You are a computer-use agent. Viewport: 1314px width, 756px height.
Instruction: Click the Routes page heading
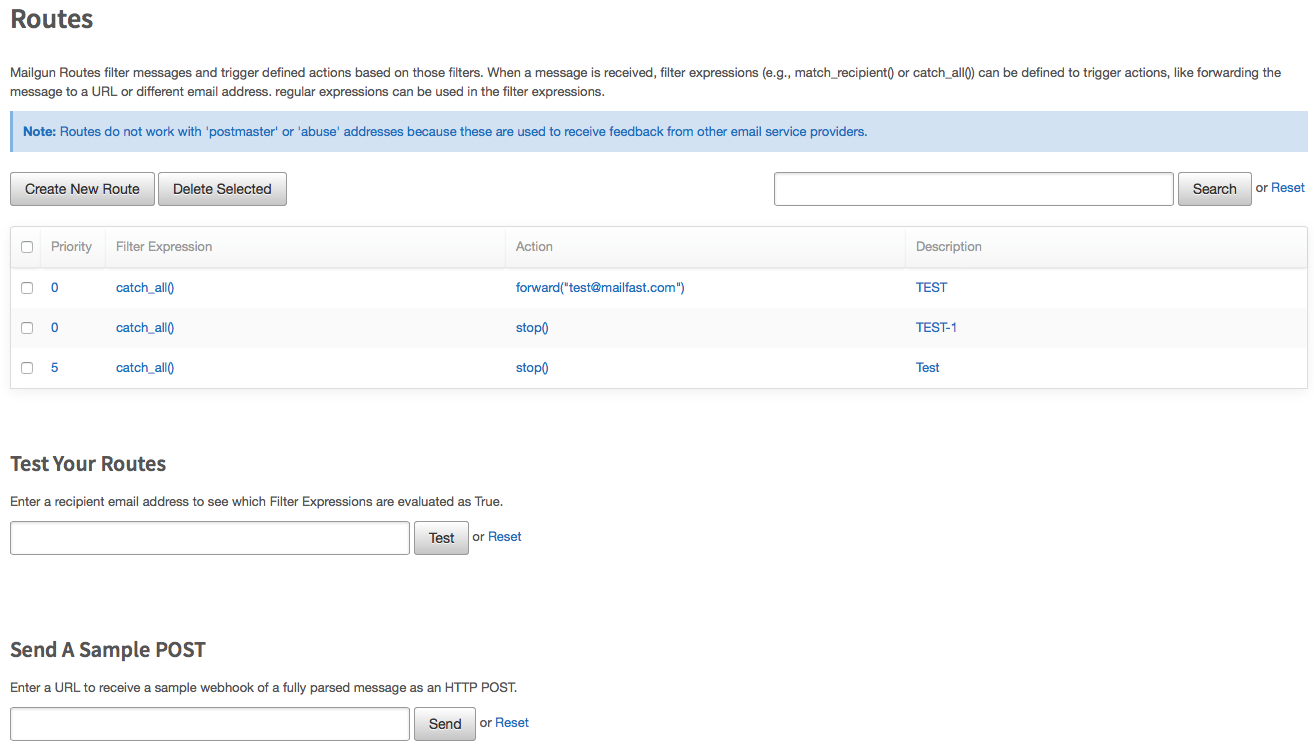pyautogui.click(x=52, y=18)
